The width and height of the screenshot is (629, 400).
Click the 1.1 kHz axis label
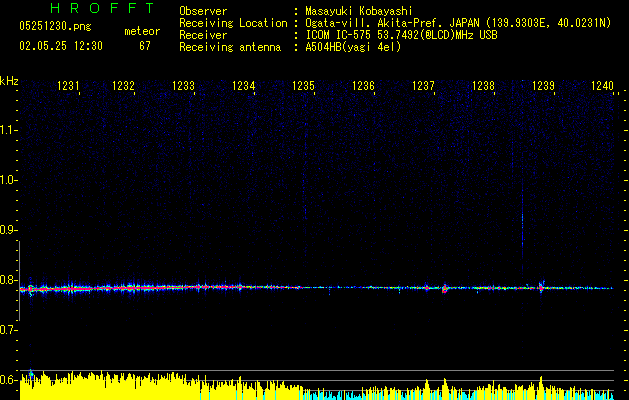coord(9,130)
